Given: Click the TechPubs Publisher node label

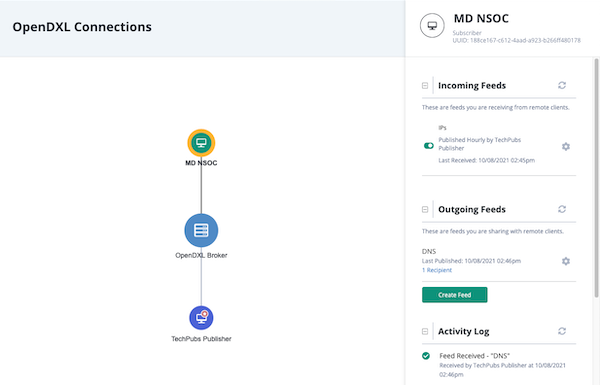Looking at the screenshot, I should click(x=201, y=339).
